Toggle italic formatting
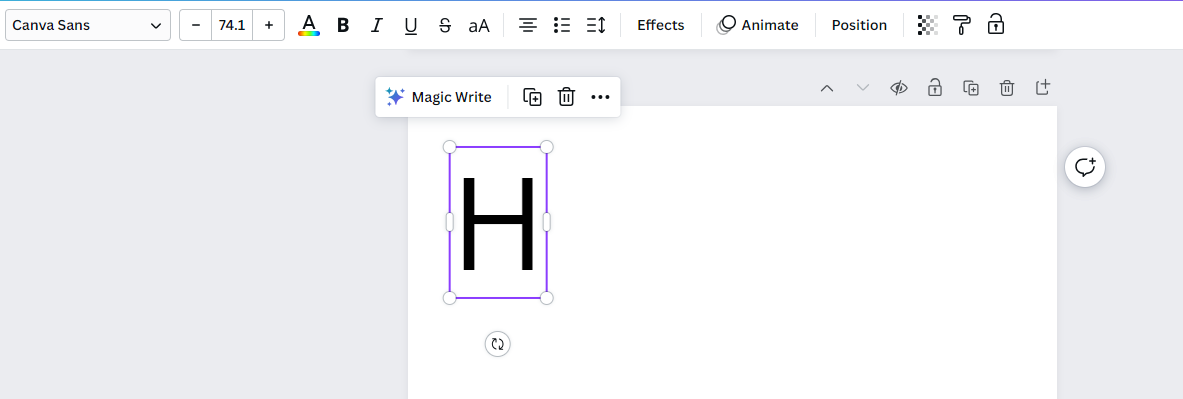This screenshot has width=1183, height=399. coord(376,25)
